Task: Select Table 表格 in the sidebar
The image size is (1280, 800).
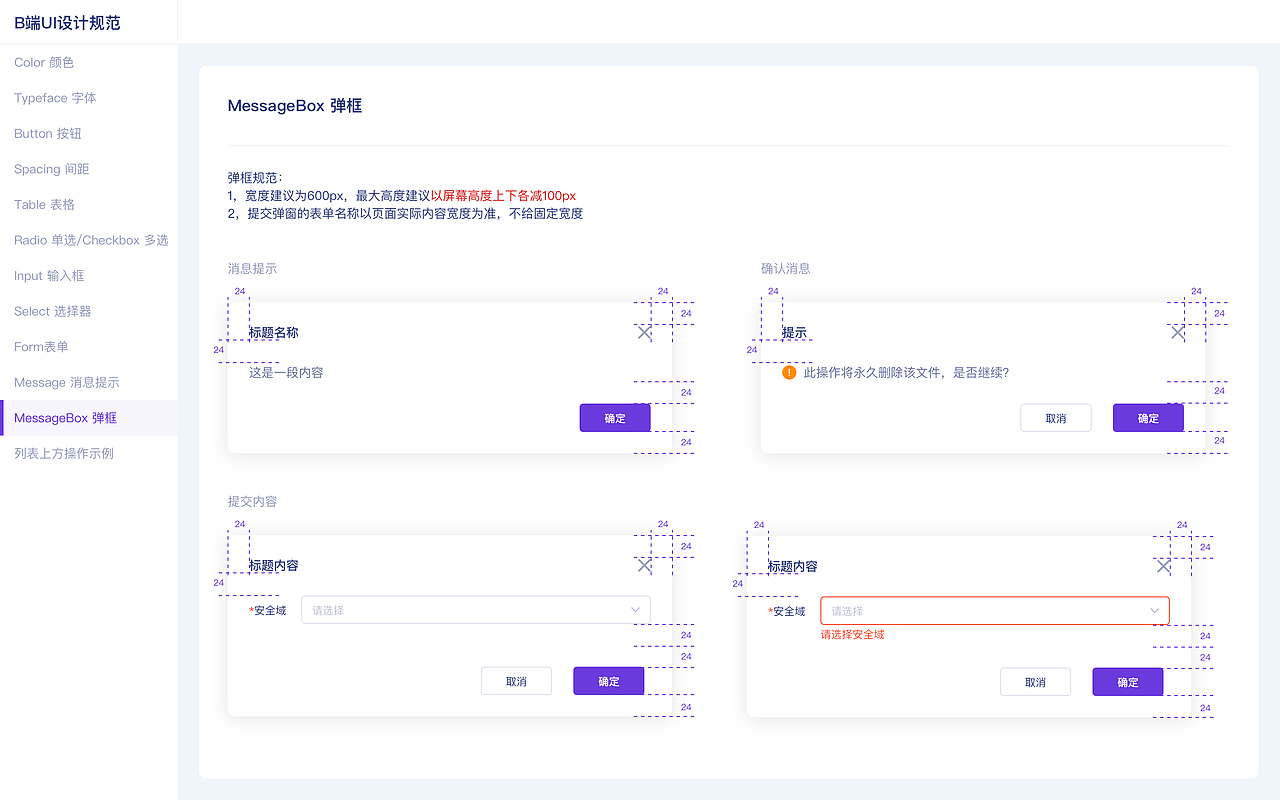Action: tap(89, 204)
